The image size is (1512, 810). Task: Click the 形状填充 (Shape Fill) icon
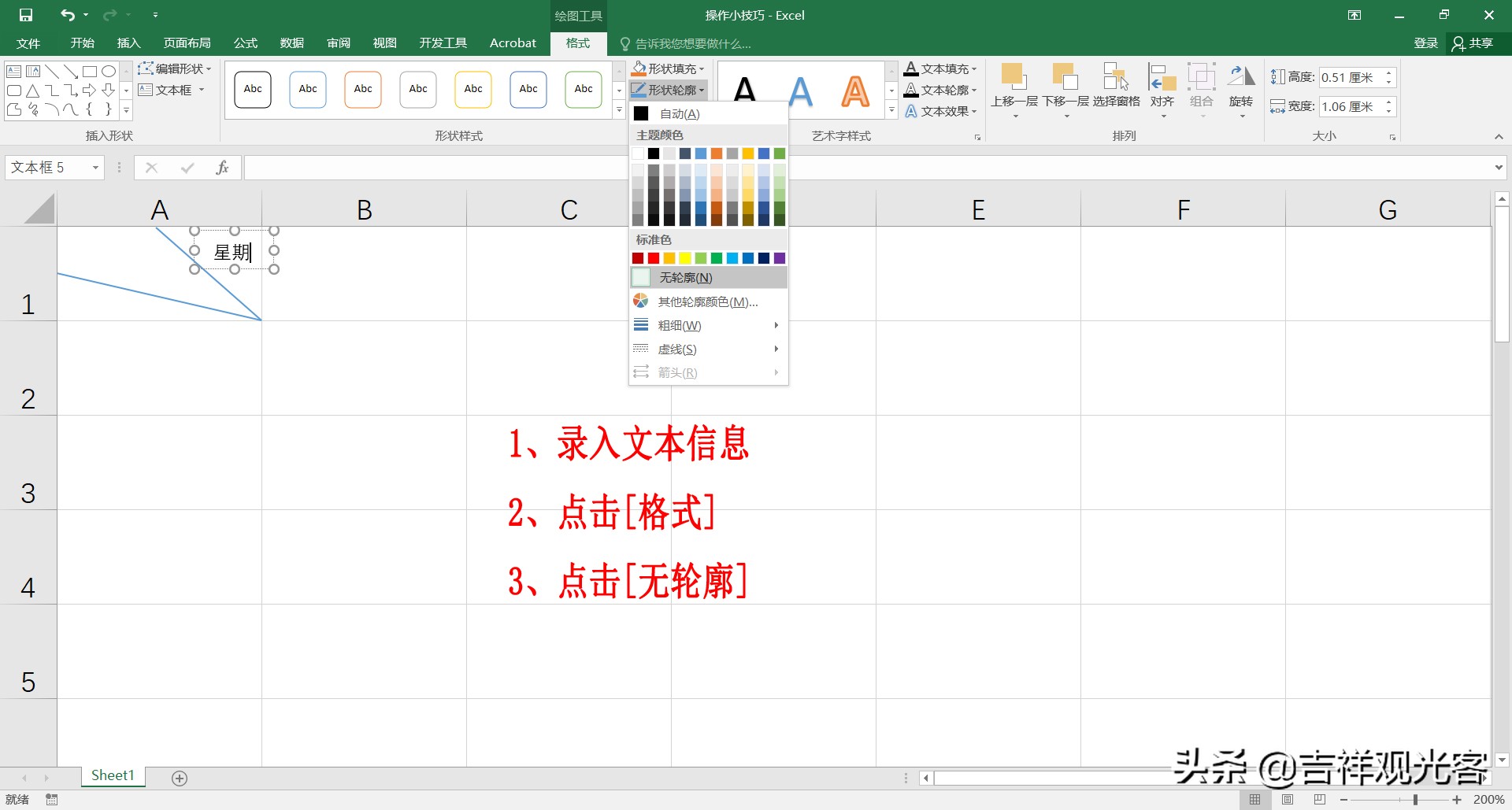click(x=639, y=68)
